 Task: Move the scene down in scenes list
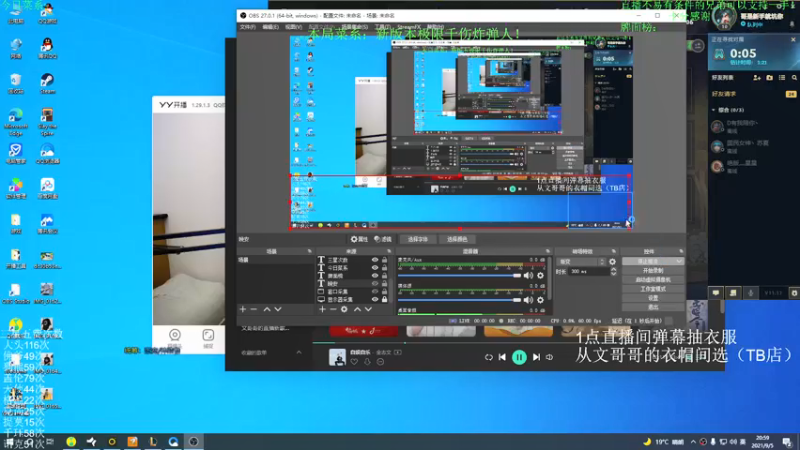tap(278, 309)
